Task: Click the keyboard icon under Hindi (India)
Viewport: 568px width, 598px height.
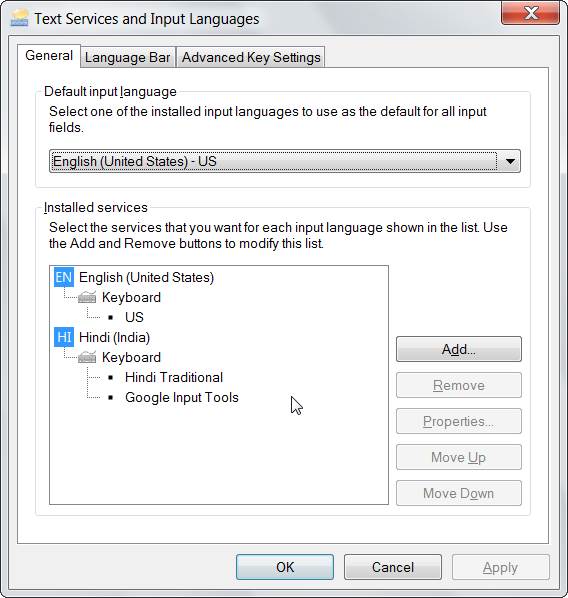Action: (x=87, y=357)
